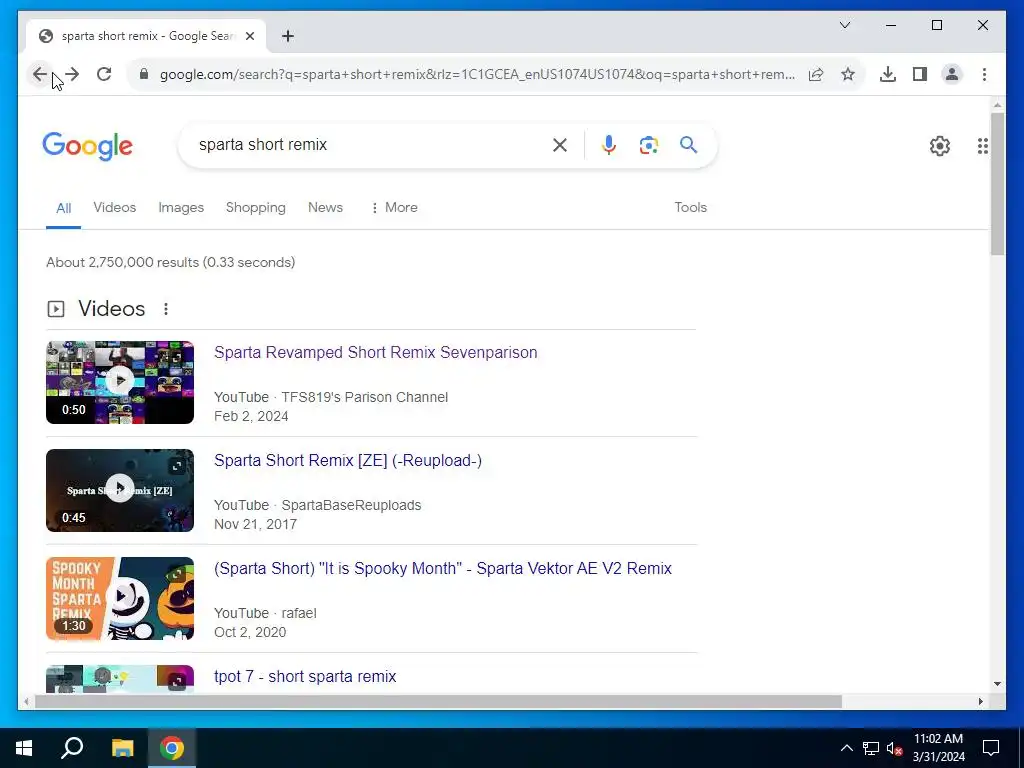Image resolution: width=1024 pixels, height=768 pixels.
Task: Open Chrome three-dot menu
Action: point(984,74)
